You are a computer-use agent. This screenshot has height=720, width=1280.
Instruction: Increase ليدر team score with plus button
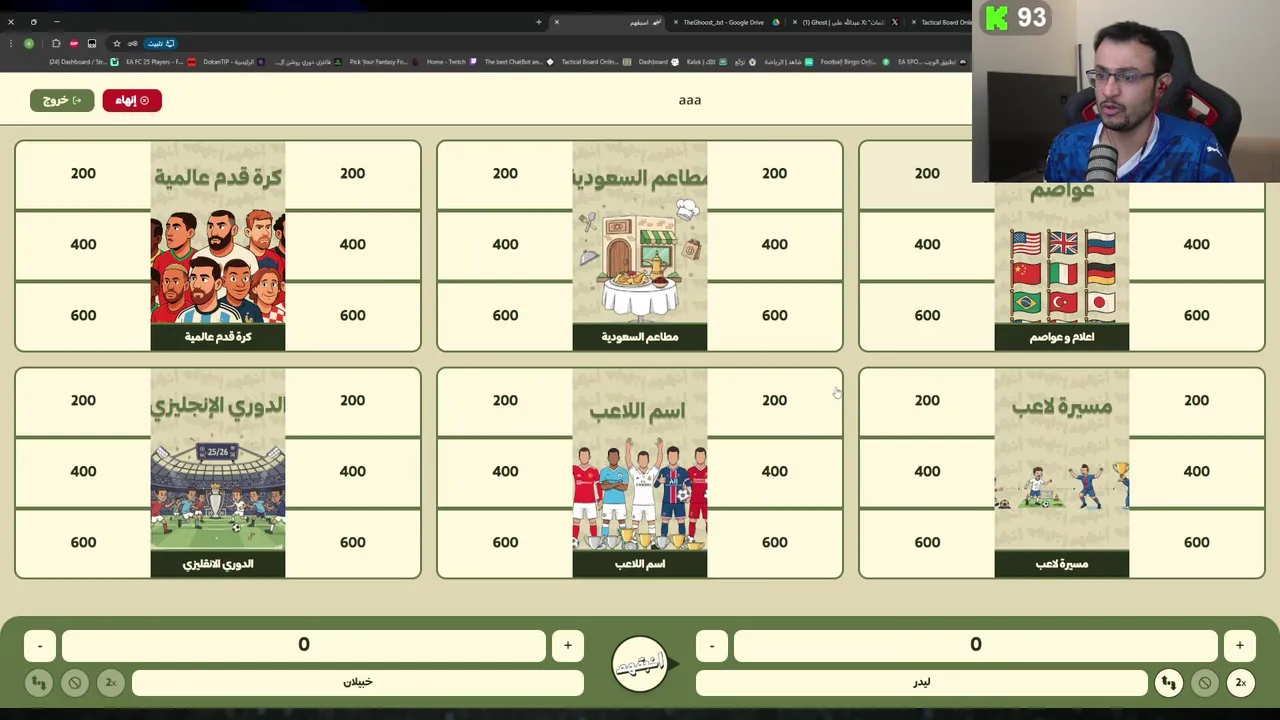click(1240, 646)
